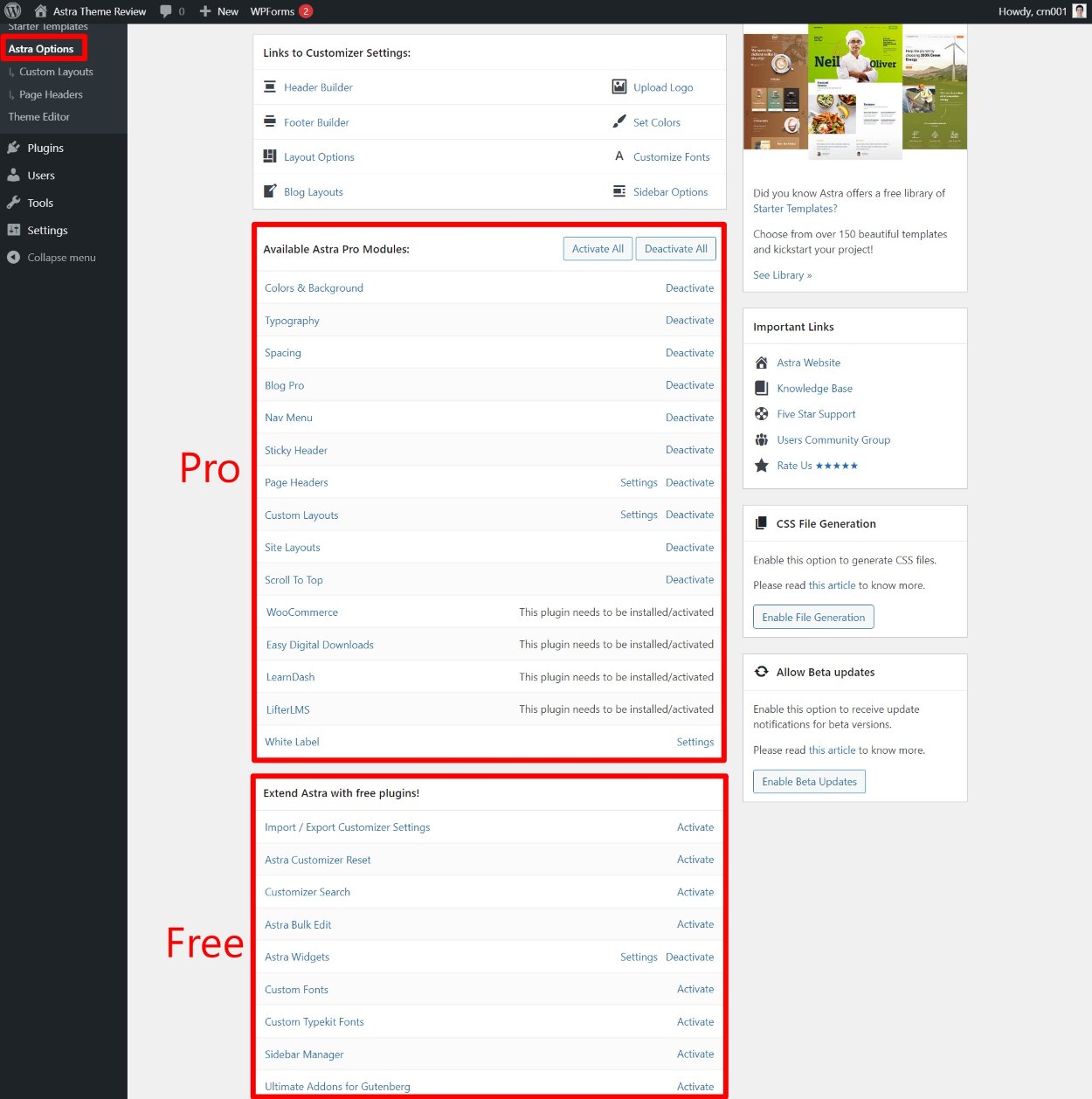Click the Collapse menu arrow icon
Image resolution: width=1092 pixels, height=1099 pixels.
point(13,258)
